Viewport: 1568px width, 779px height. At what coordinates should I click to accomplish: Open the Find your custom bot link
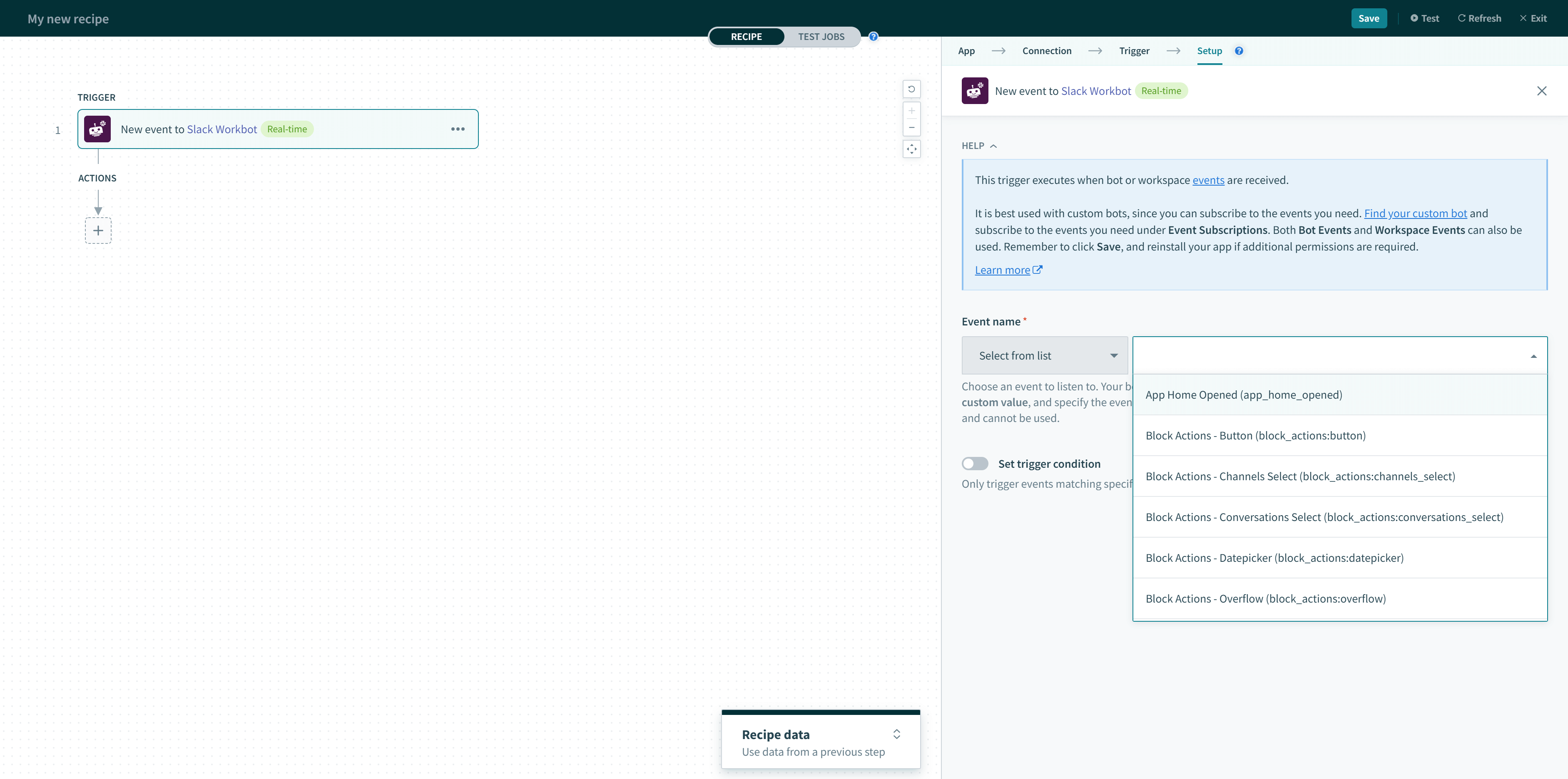(1415, 213)
